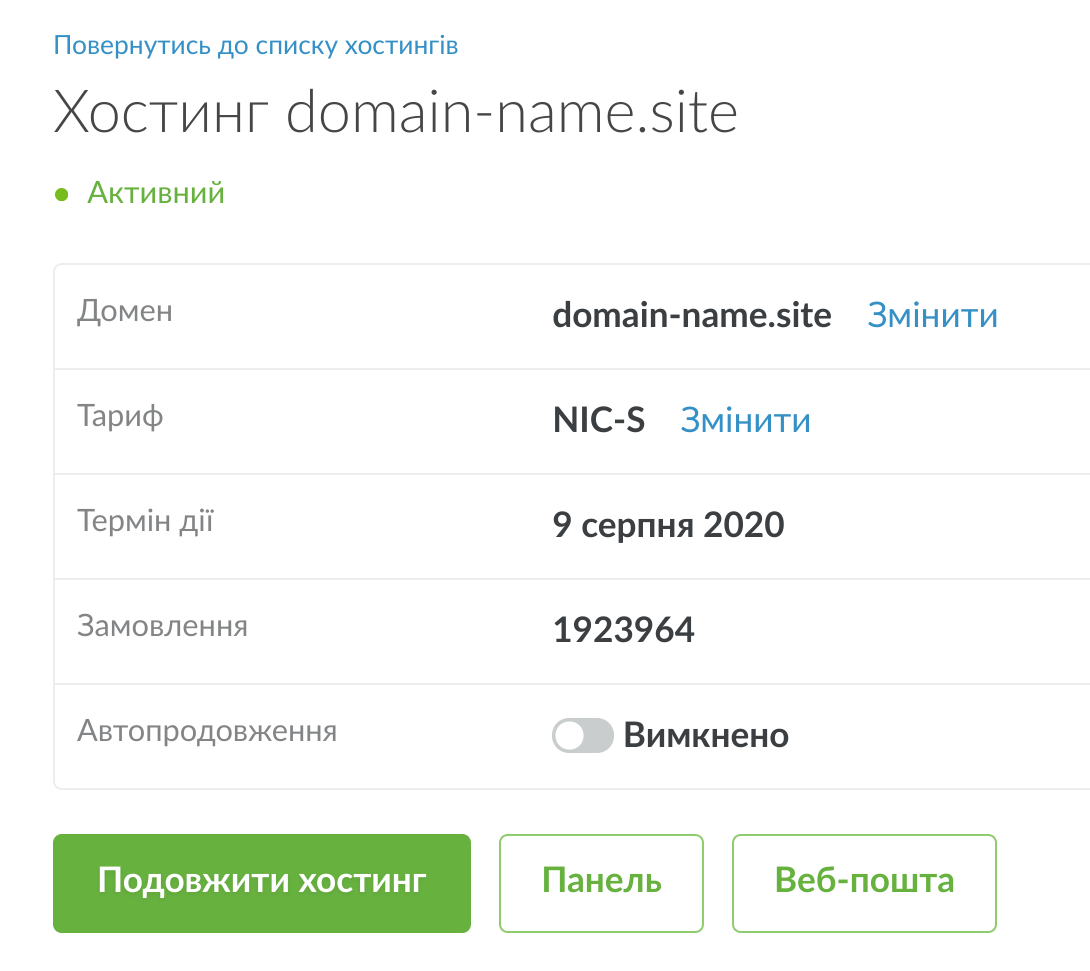Click 'Змінити' next to NIC-S tariff
Image resolution: width=1090 pixels, height=971 pixels.
tap(745, 421)
